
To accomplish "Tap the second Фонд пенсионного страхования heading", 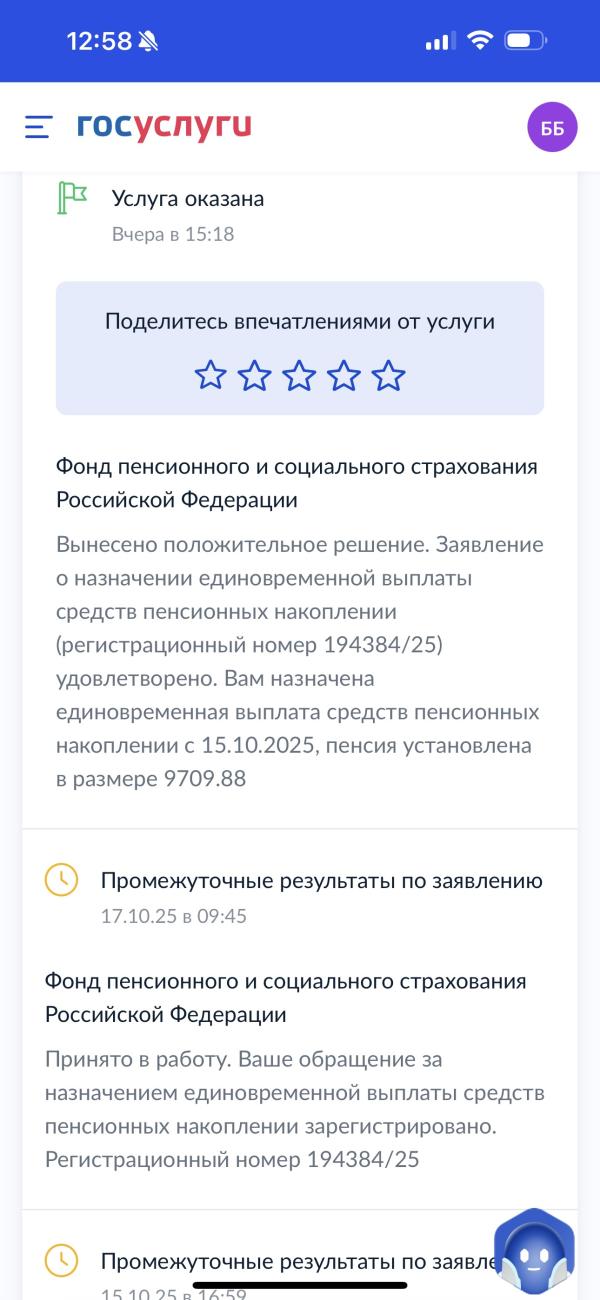I will [285, 998].
